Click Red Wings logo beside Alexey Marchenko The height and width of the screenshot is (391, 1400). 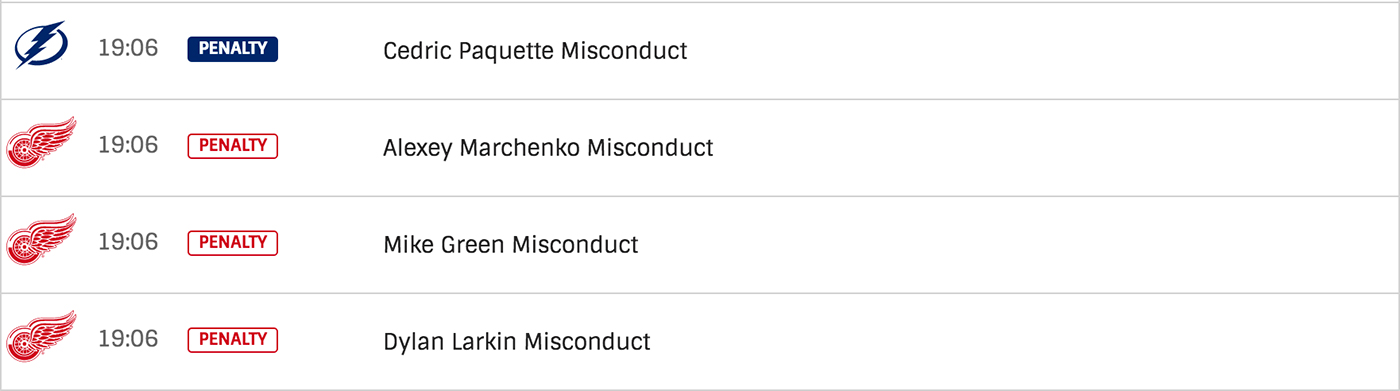point(41,142)
